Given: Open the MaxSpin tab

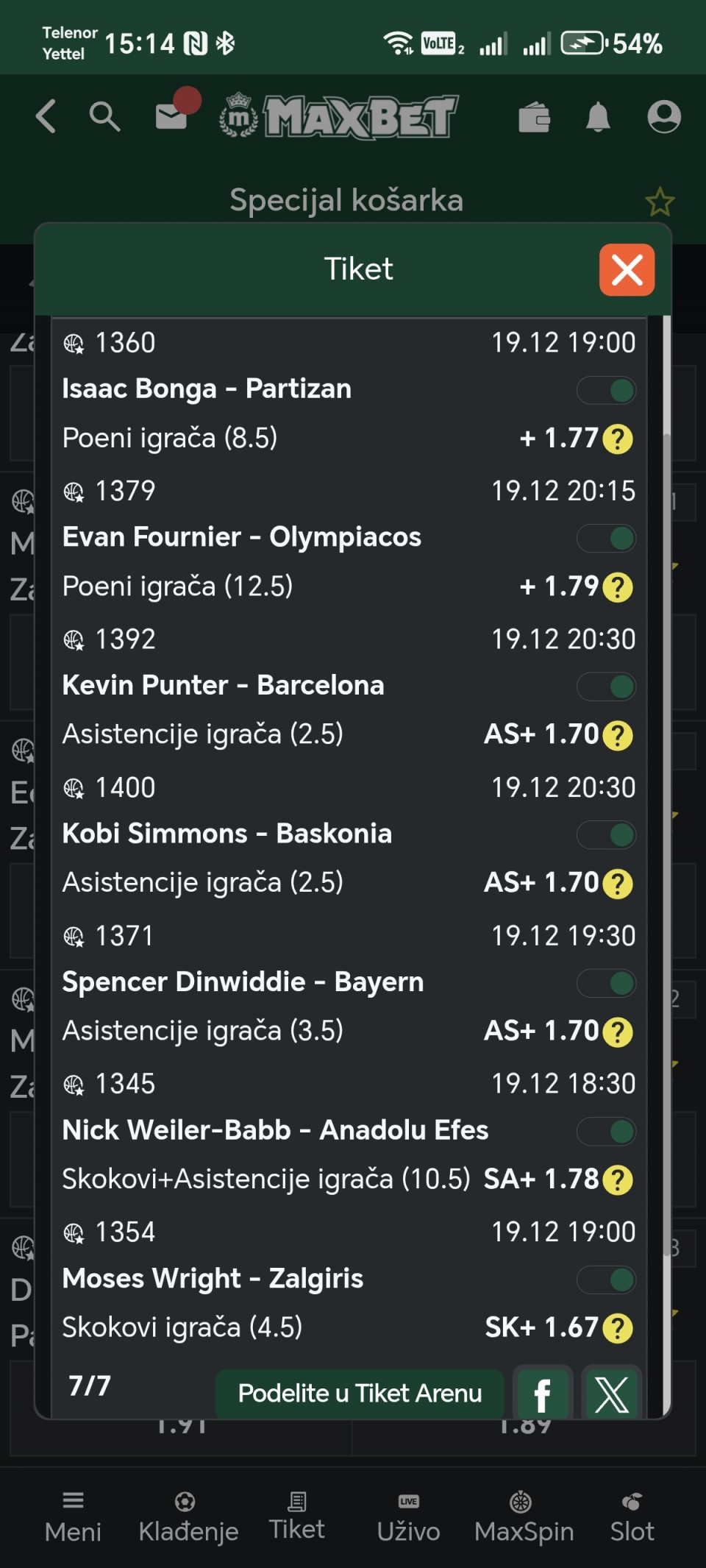Looking at the screenshot, I should [x=524, y=1516].
